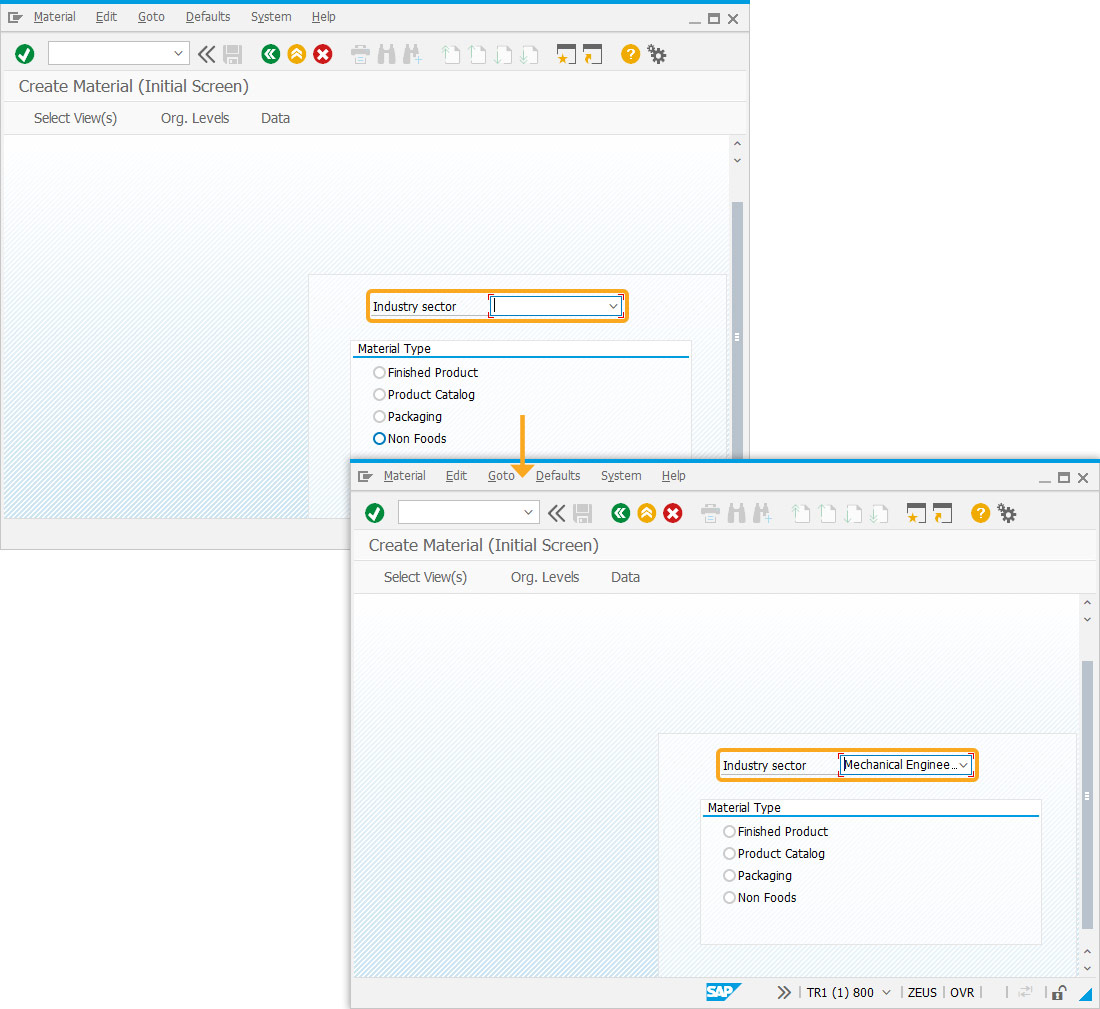Click Org. Levels button in back window
The width and height of the screenshot is (1100, 1009).
click(195, 118)
